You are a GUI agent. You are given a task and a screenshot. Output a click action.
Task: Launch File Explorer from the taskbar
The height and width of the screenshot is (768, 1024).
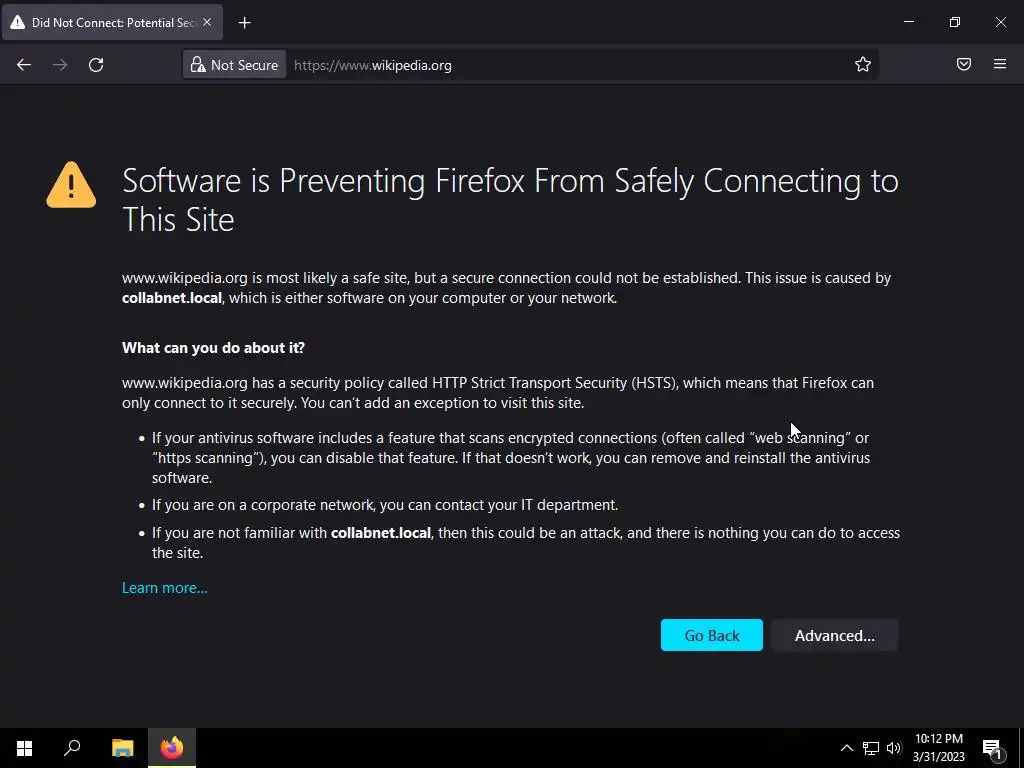pyautogui.click(x=122, y=748)
